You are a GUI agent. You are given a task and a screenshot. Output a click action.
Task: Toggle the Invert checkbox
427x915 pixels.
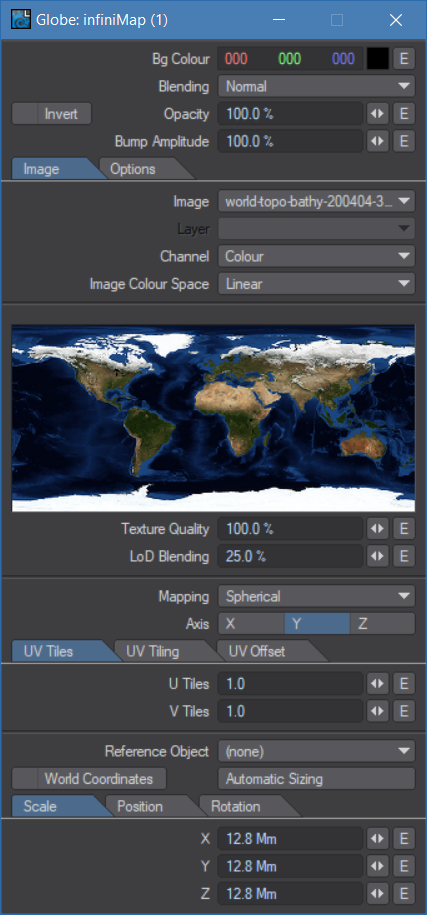(x=52, y=114)
